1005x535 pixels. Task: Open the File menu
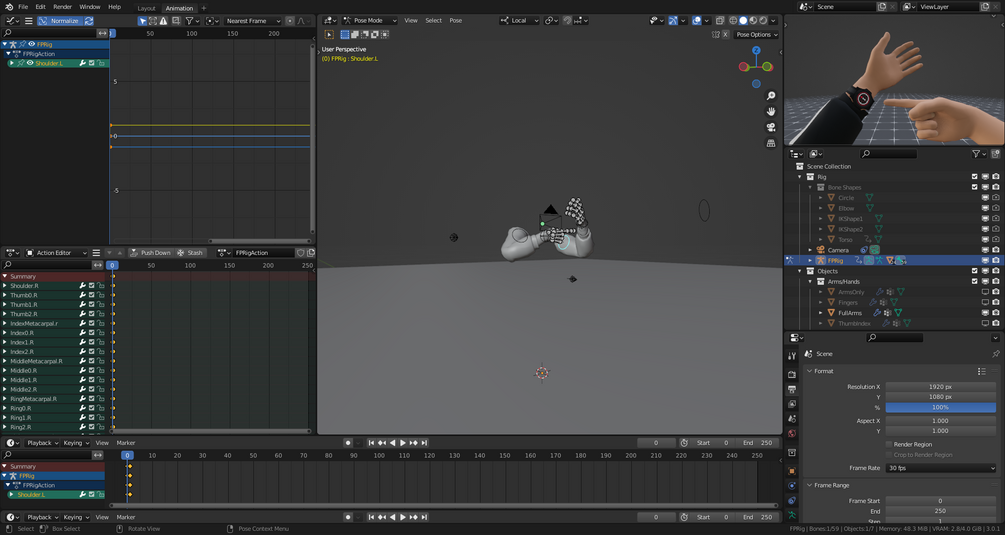point(23,7)
